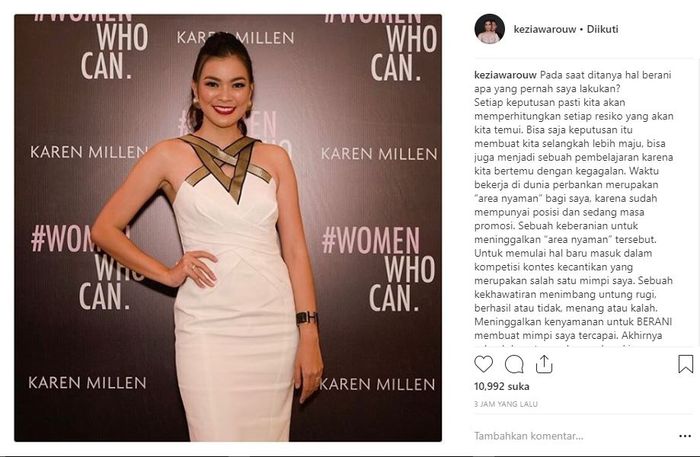Click the bottom-left KAREN MILLEN backdrop text

click(88, 383)
